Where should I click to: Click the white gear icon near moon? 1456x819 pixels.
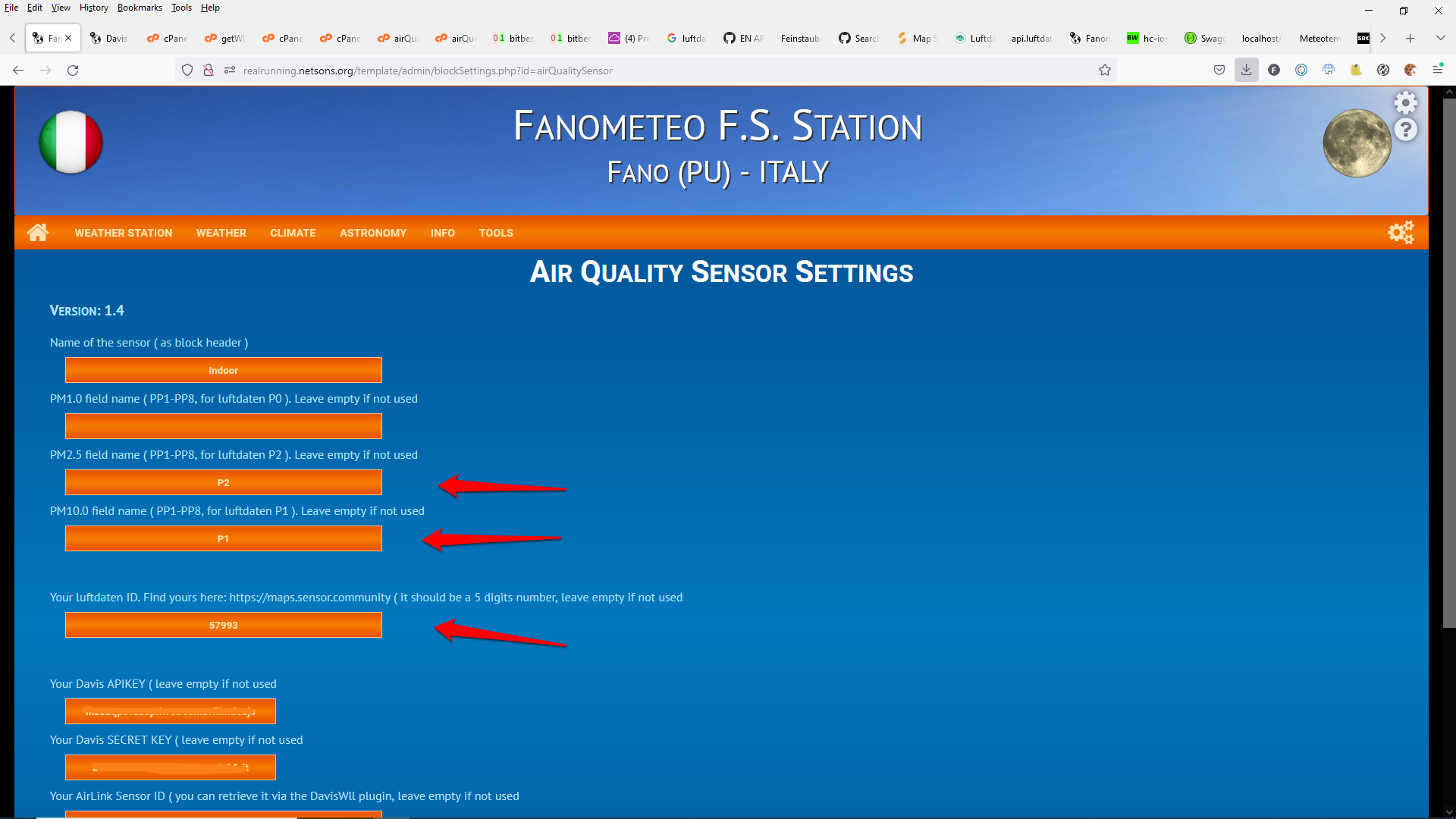point(1405,102)
